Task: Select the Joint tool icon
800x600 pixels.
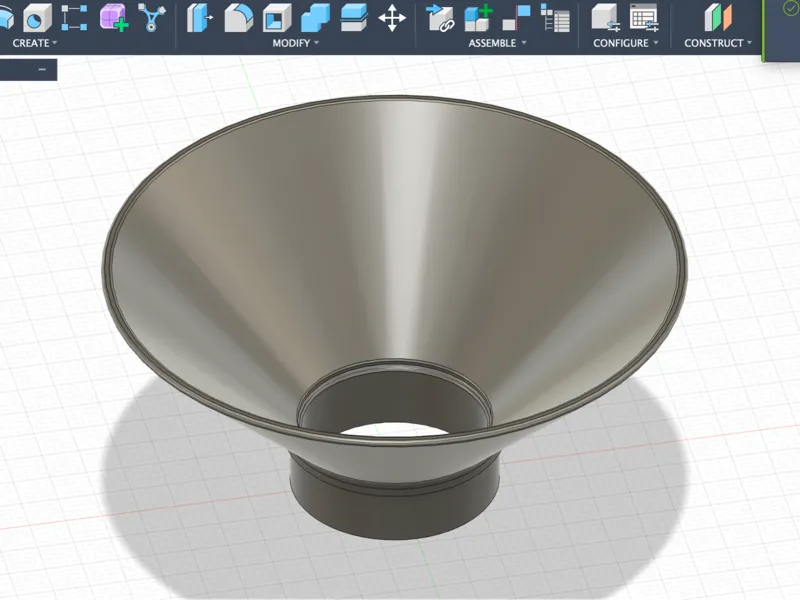Action: tap(516, 17)
